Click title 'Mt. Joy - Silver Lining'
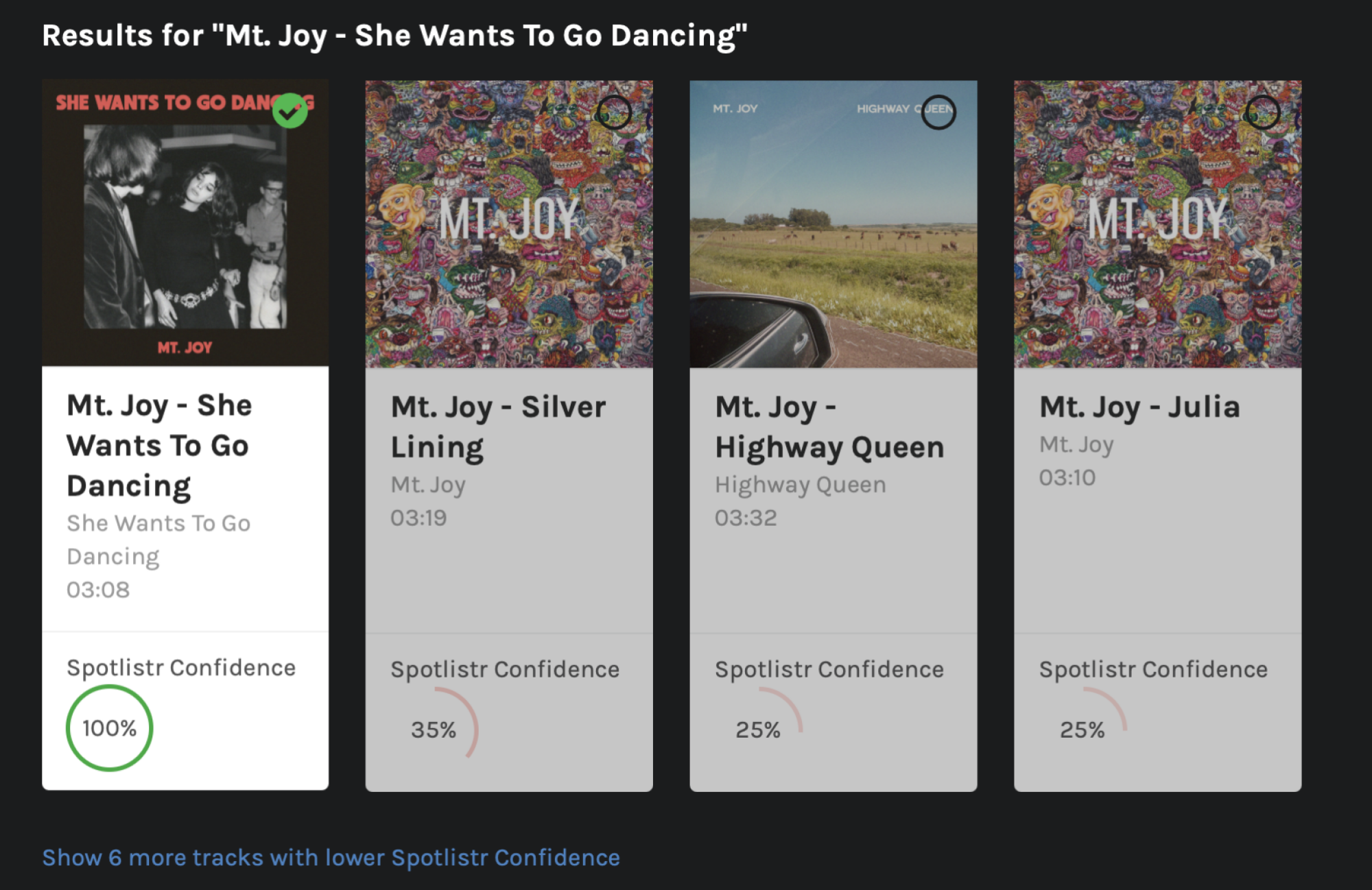The image size is (1372, 890). (x=499, y=426)
